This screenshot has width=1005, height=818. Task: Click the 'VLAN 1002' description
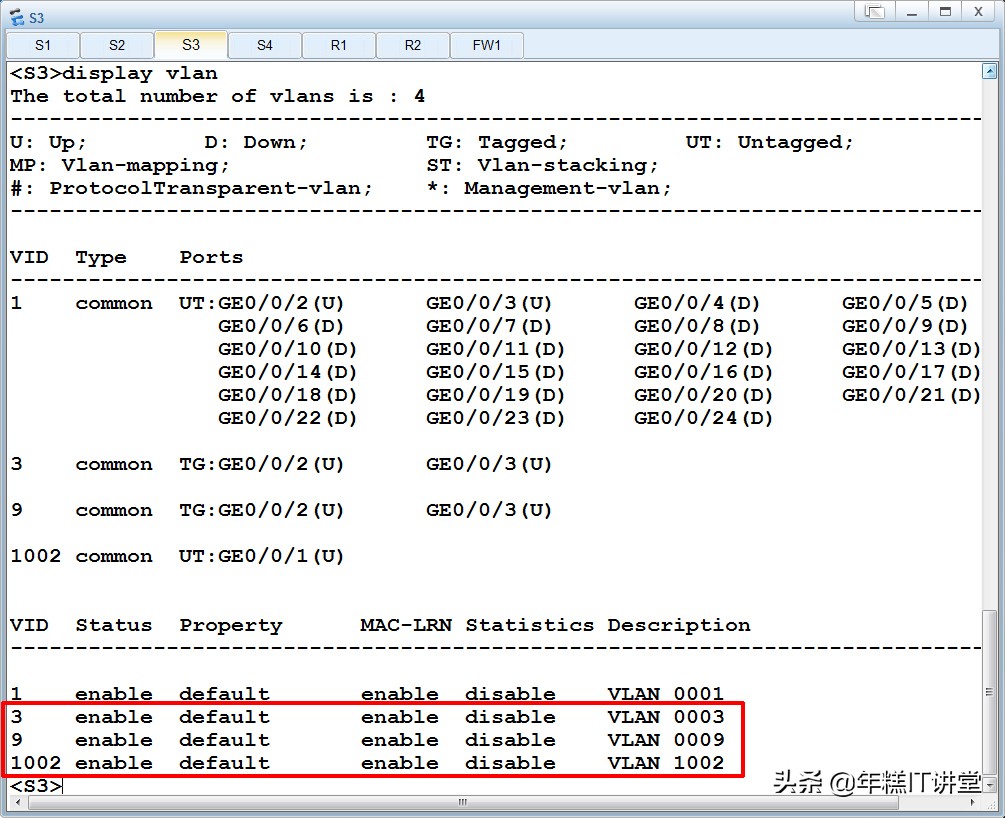tap(666, 764)
